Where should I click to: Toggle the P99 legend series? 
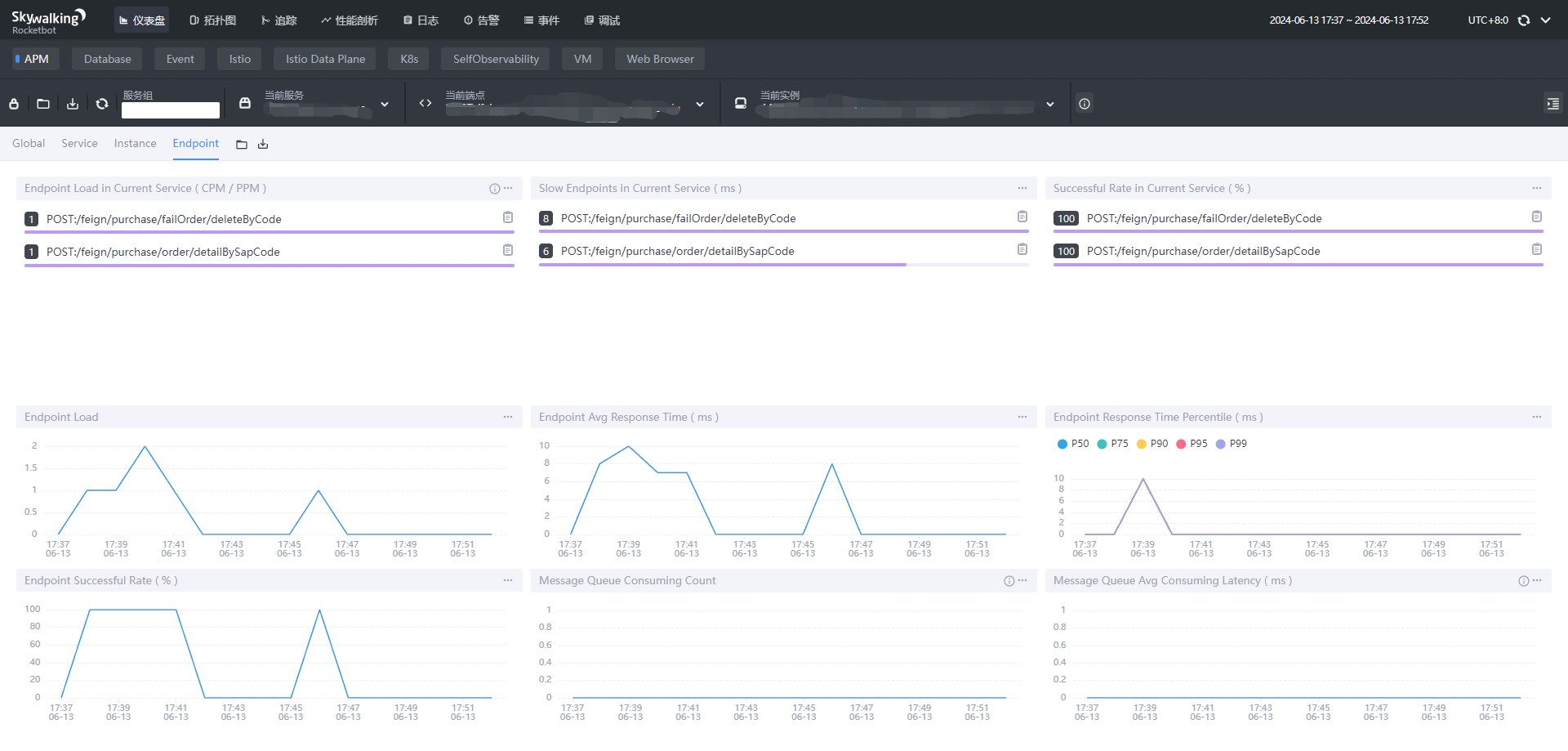(1232, 444)
